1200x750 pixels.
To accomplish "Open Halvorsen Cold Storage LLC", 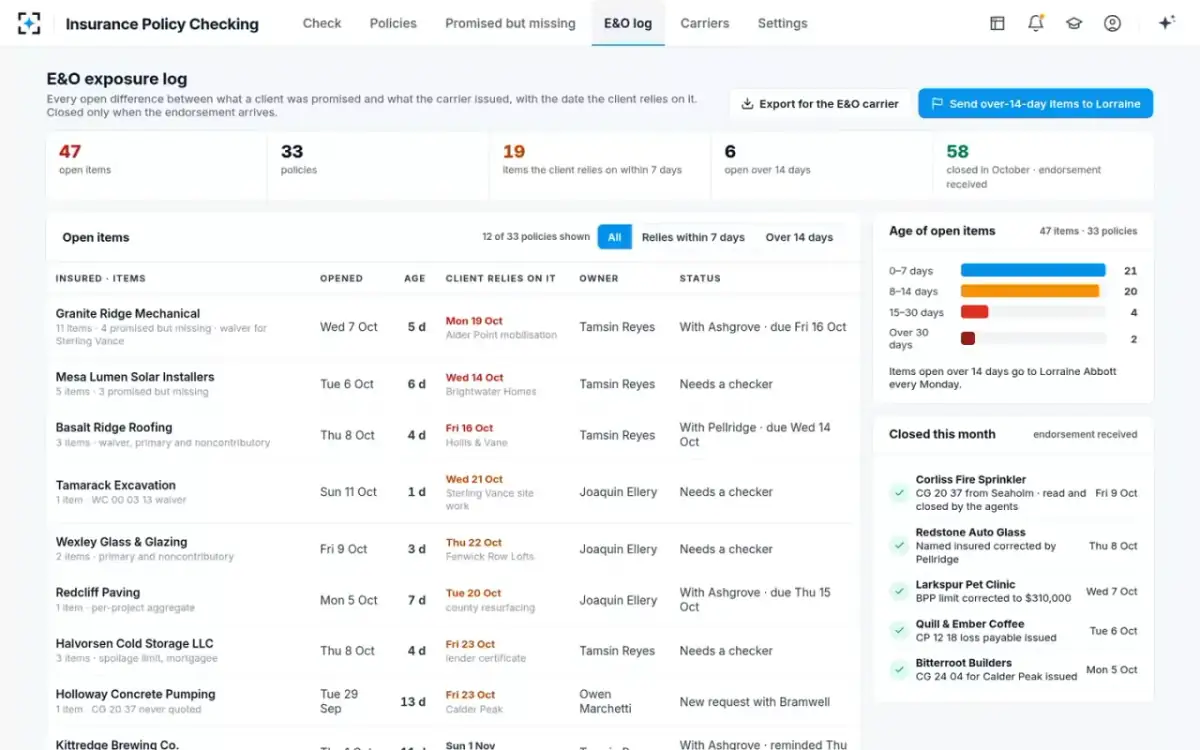I will click(453, 651).
